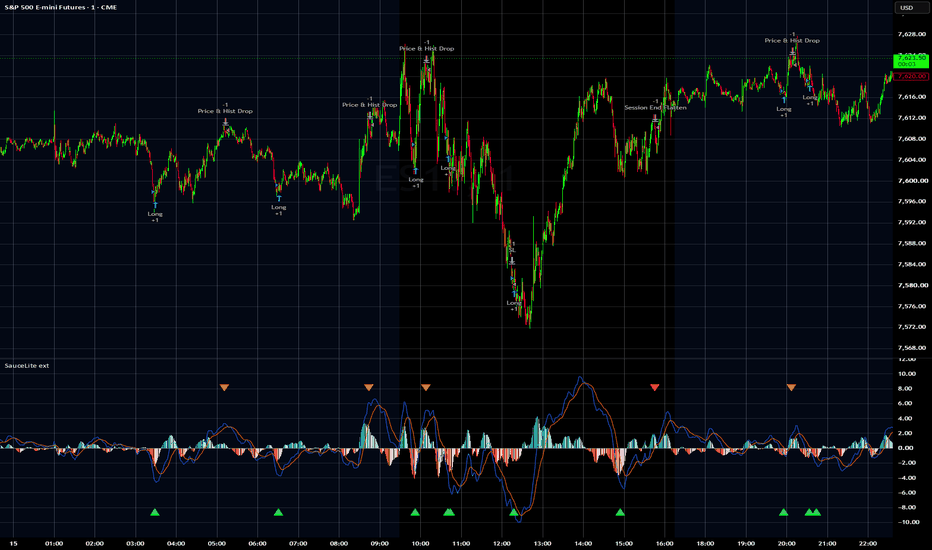
Task: Click the green 7,623.50 current price label
Action: [911, 61]
